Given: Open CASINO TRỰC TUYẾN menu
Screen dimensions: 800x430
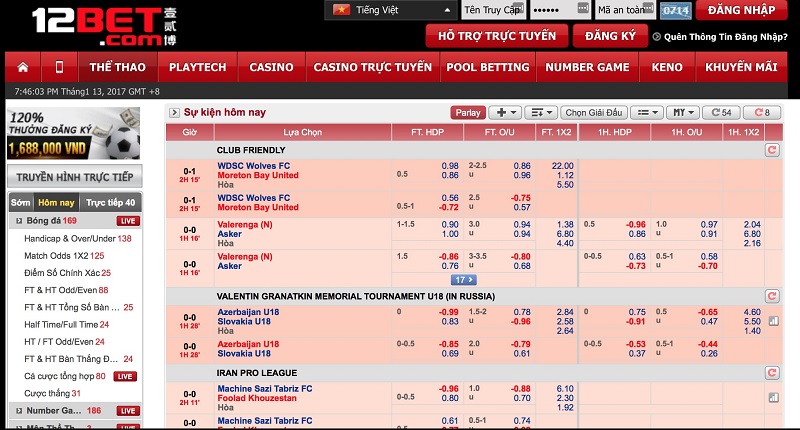Looking at the screenshot, I should (x=372, y=67).
